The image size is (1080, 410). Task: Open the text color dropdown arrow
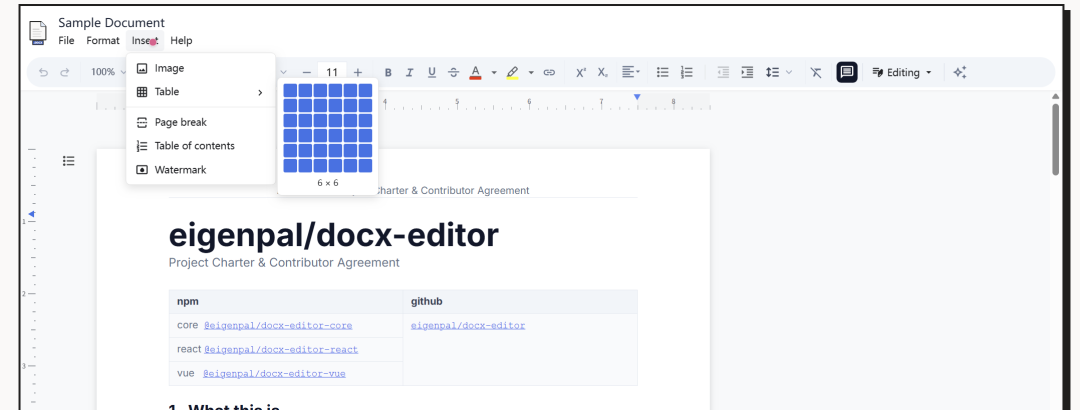(494, 72)
